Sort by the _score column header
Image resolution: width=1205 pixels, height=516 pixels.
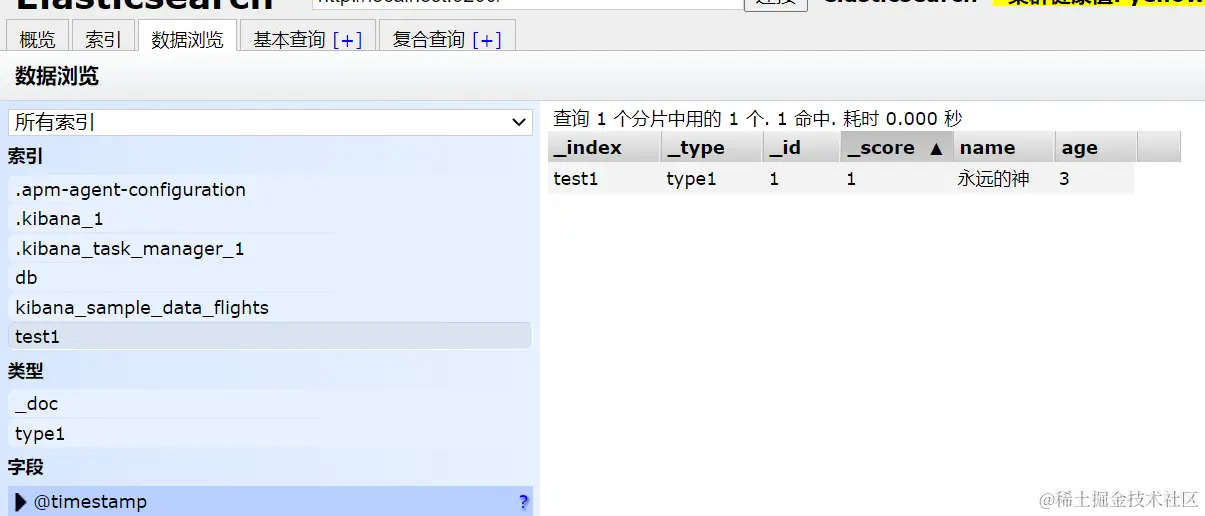coord(897,147)
